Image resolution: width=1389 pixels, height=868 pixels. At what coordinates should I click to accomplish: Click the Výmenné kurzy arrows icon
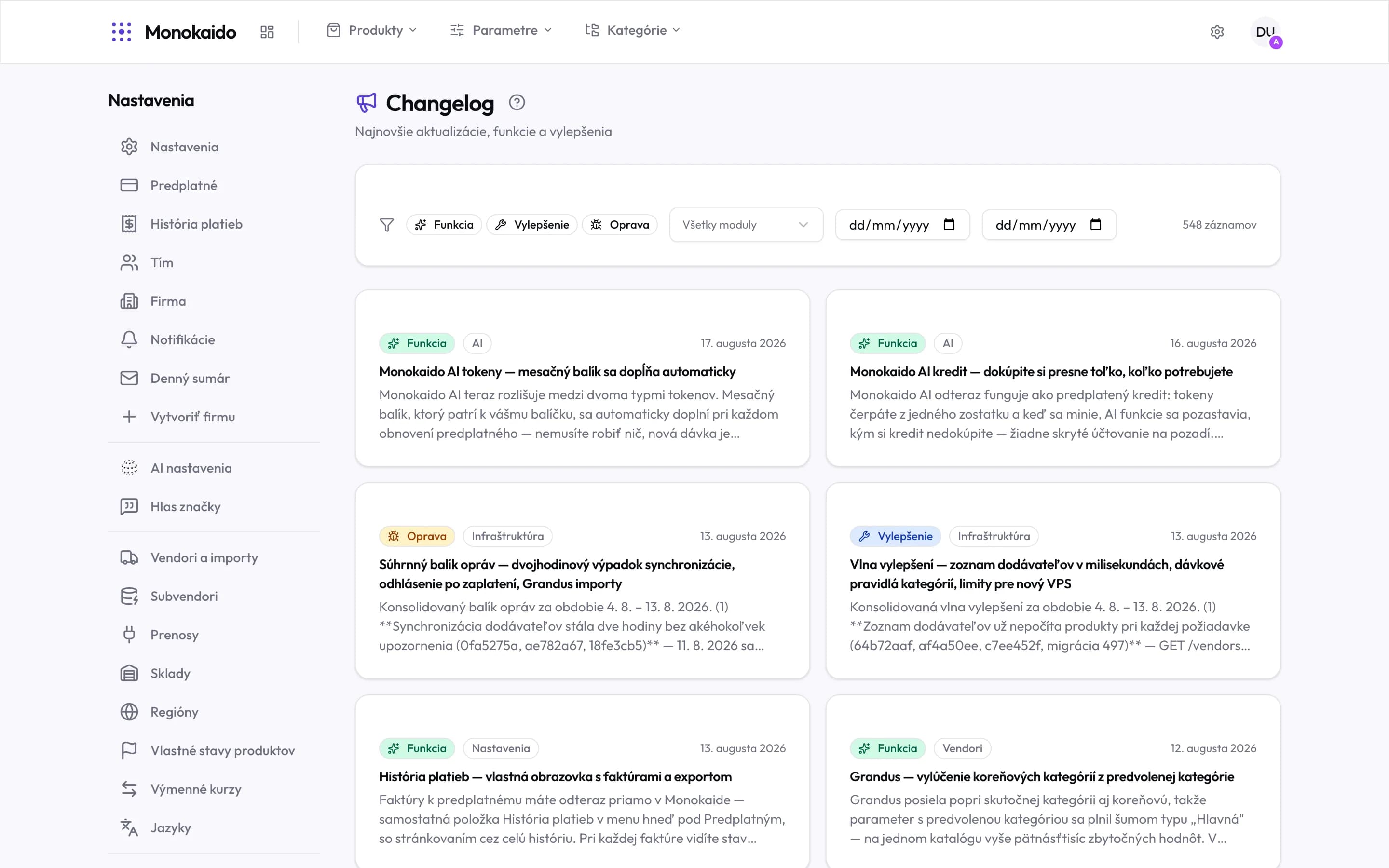pos(129,789)
